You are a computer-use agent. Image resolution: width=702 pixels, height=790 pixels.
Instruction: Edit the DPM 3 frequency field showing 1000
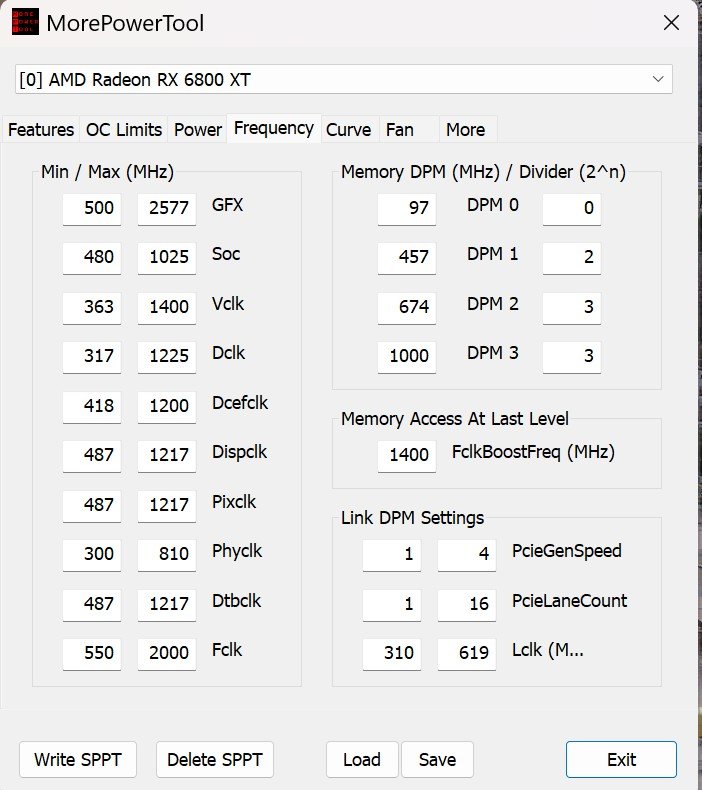point(407,357)
